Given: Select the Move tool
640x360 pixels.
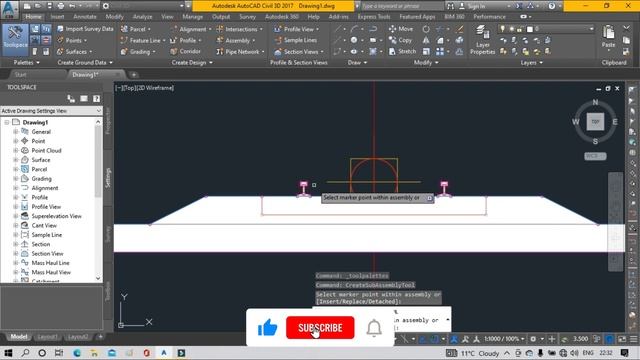Looking at the screenshot, I should 401,29.
